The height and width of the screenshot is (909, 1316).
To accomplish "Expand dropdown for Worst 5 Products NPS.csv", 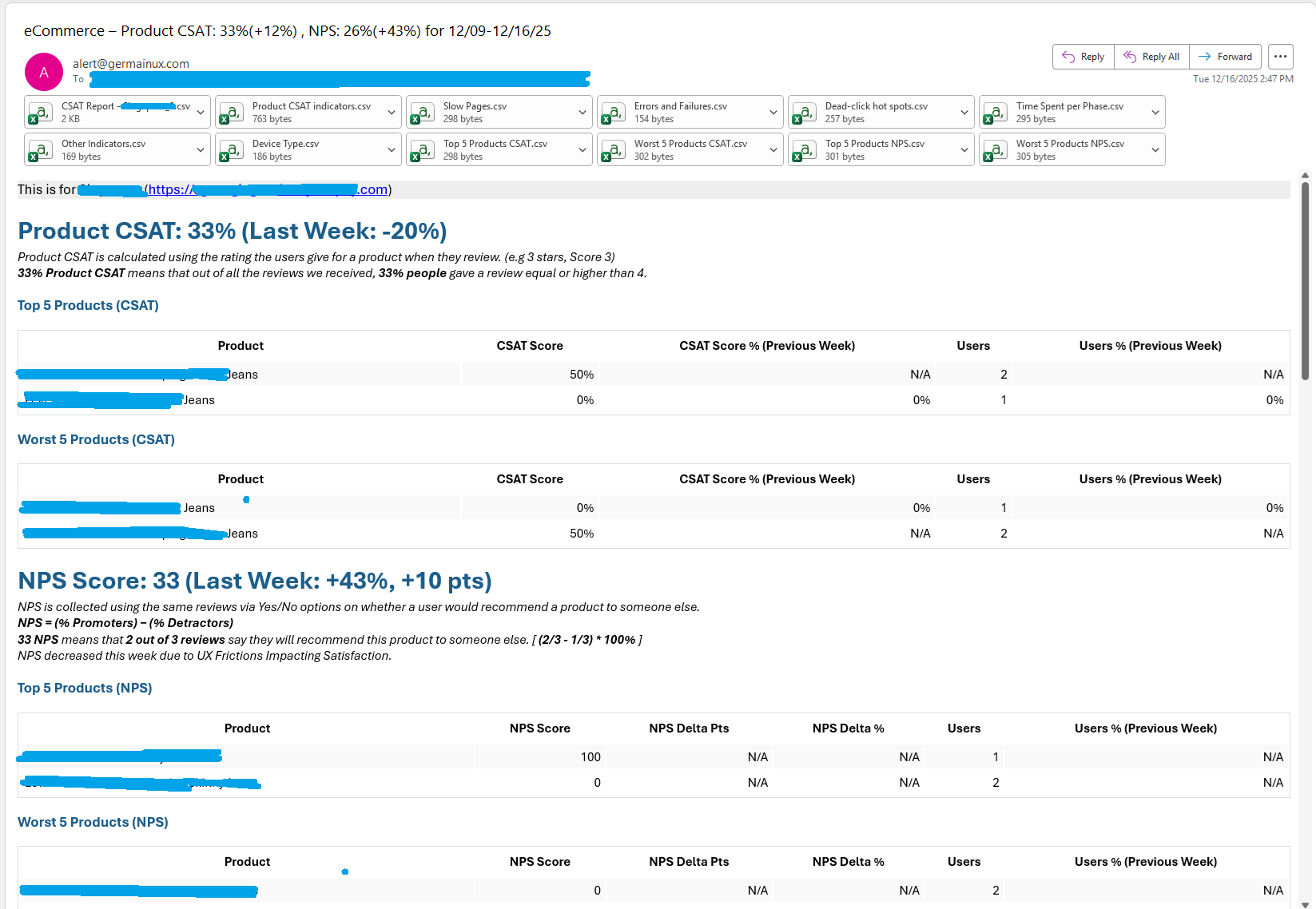I will tap(1155, 150).
